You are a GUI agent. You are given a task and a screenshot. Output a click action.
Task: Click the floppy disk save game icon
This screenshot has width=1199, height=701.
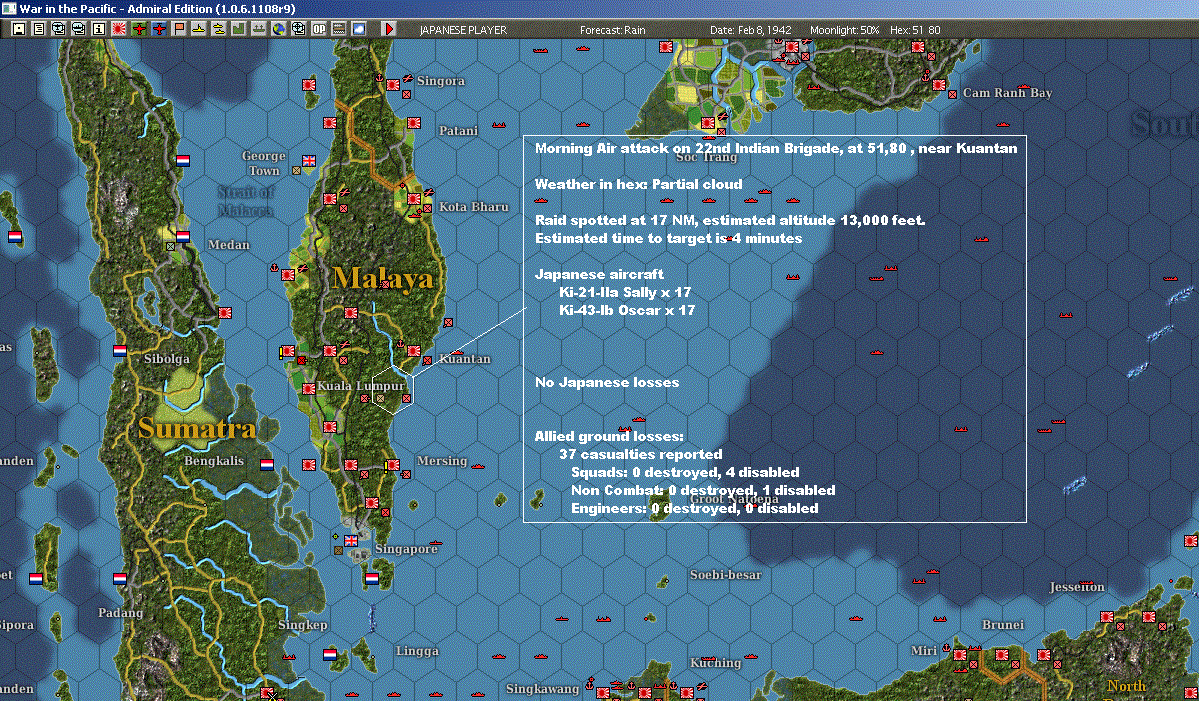tap(19, 29)
